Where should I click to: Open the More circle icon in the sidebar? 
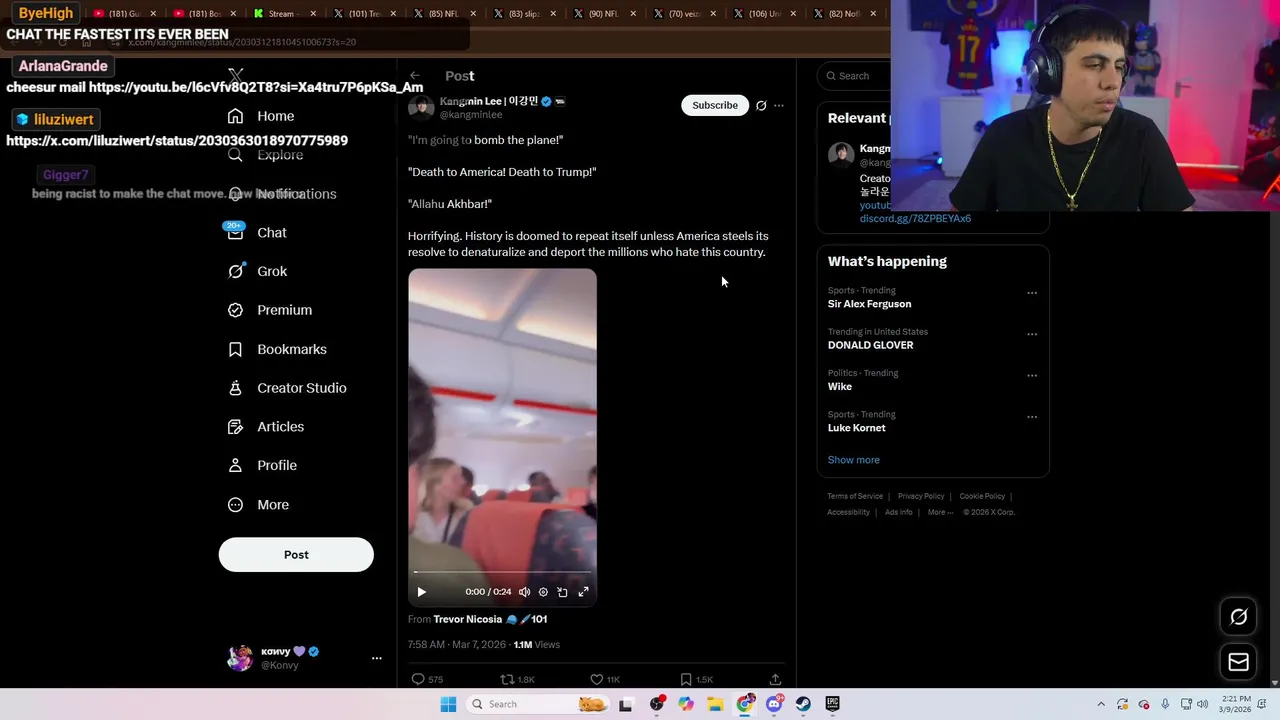tap(235, 505)
